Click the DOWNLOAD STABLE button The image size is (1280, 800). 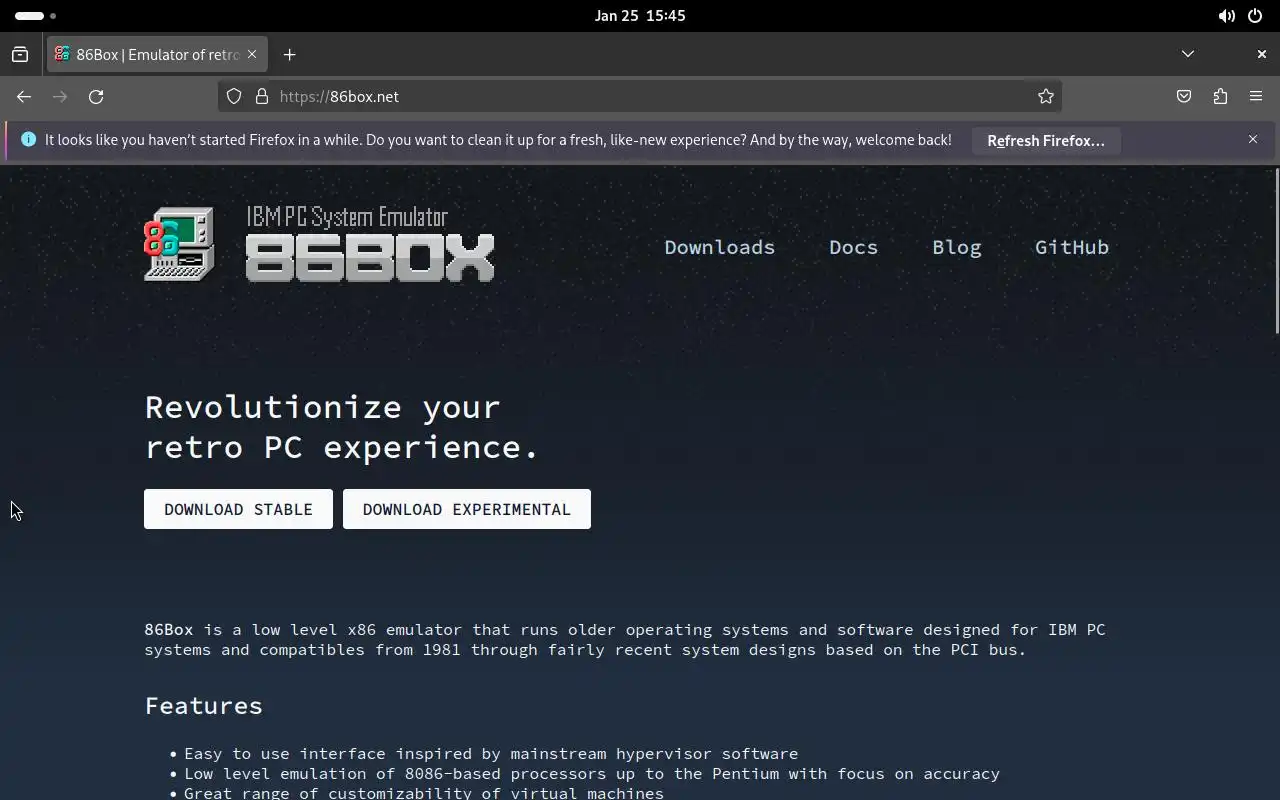click(x=238, y=509)
